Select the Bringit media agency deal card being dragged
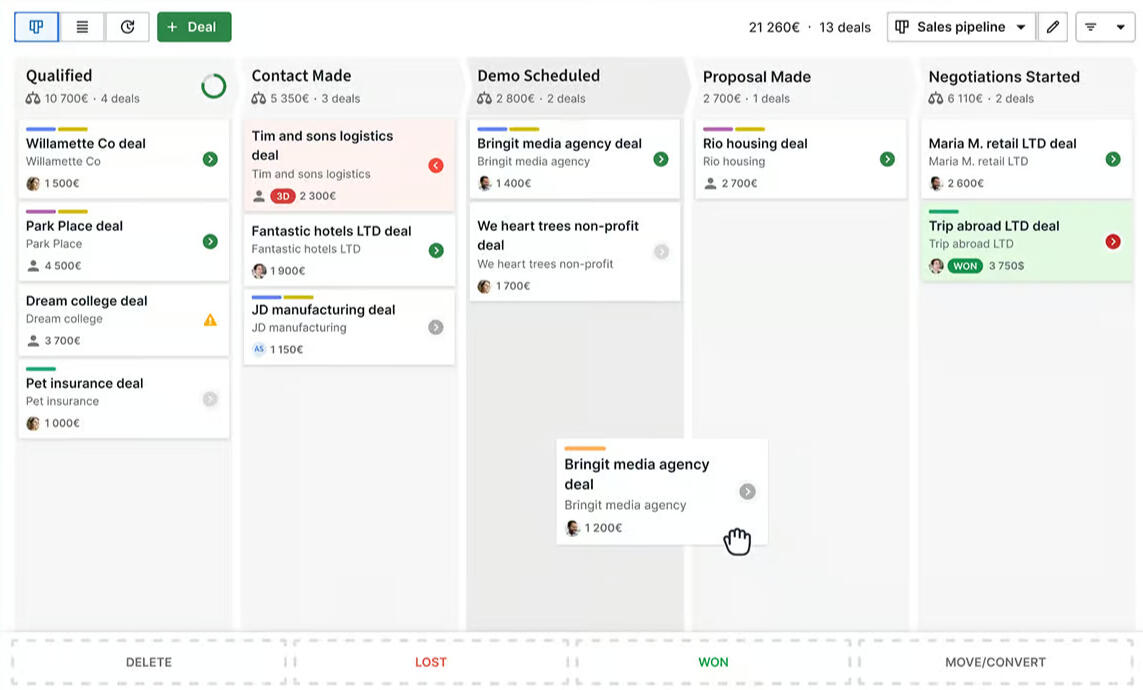Screen dimensions: 1143x690 pos(661,490)
